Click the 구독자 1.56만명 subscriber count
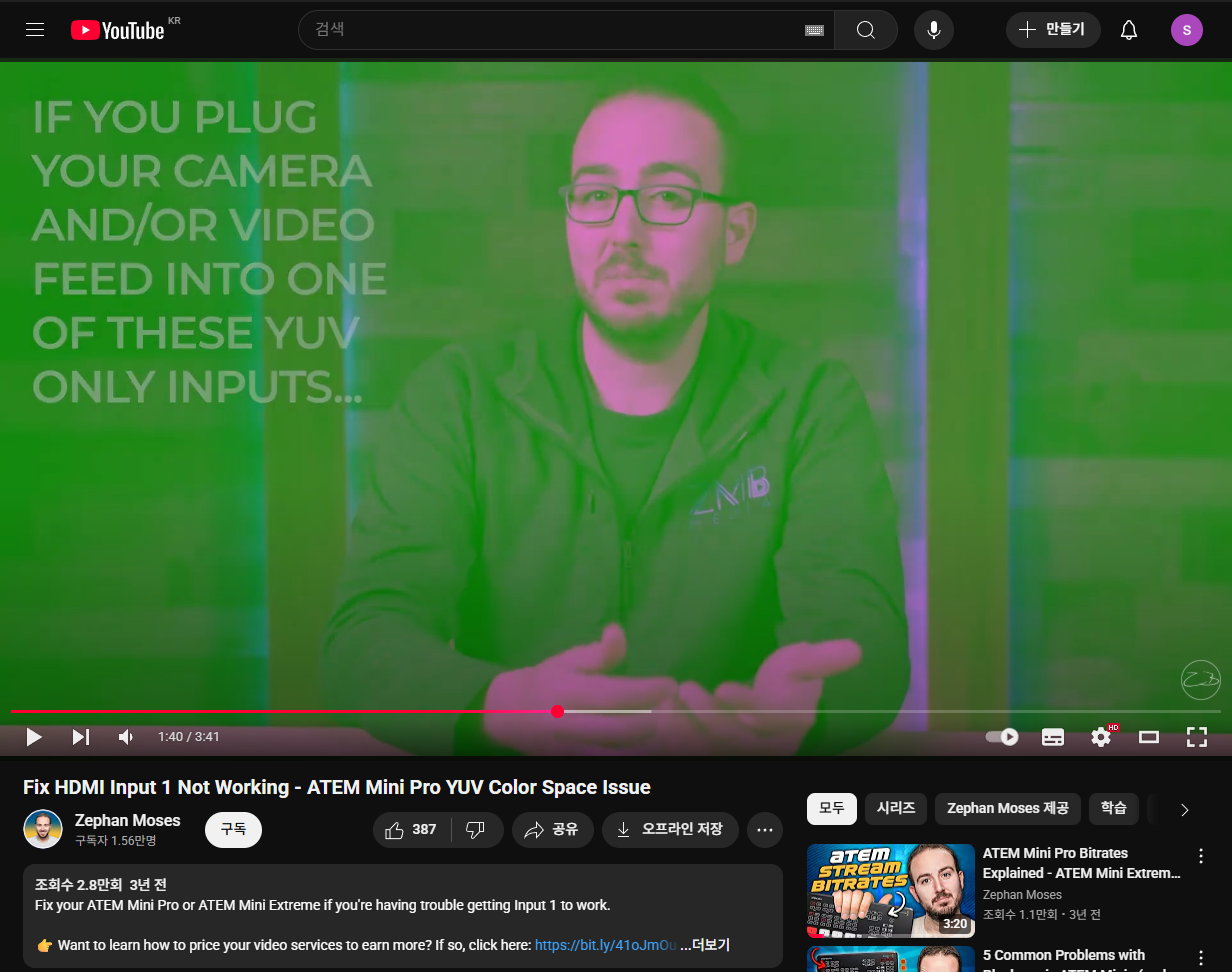 [116, 841]
